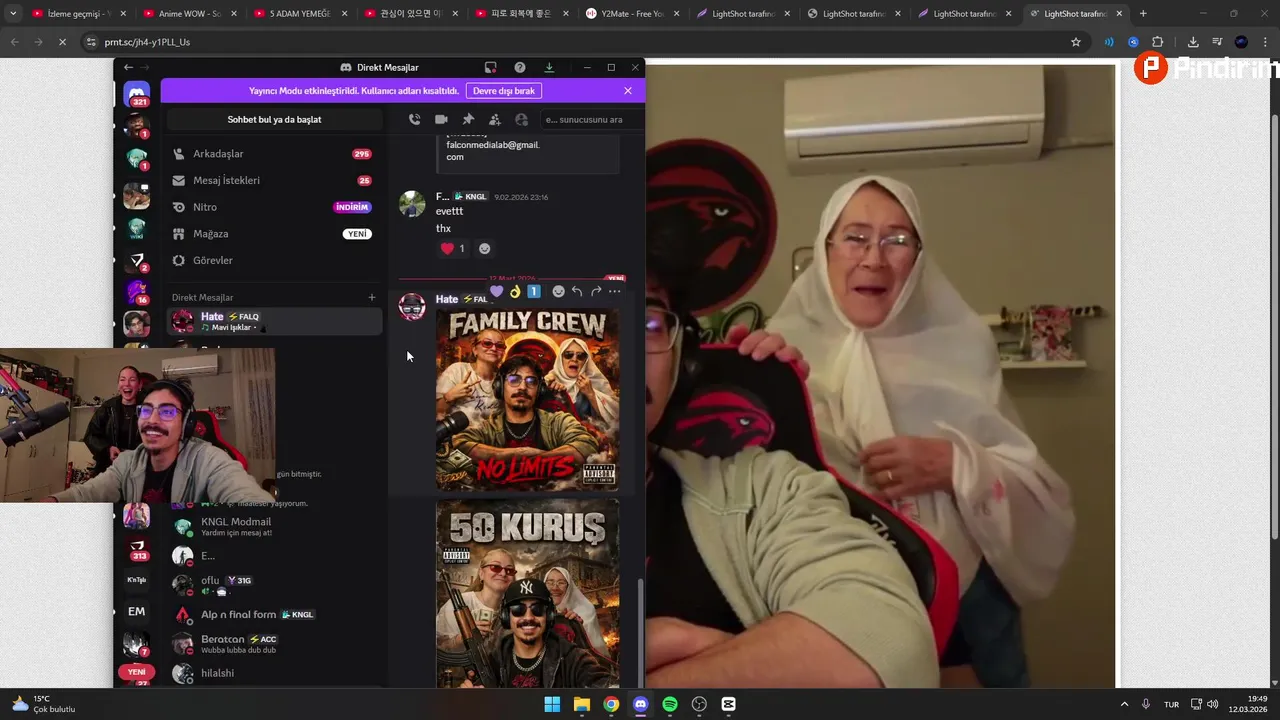This screenshot has width=1280, height=720.
Task: Open the hilalshi direct message
Action: 274,673
